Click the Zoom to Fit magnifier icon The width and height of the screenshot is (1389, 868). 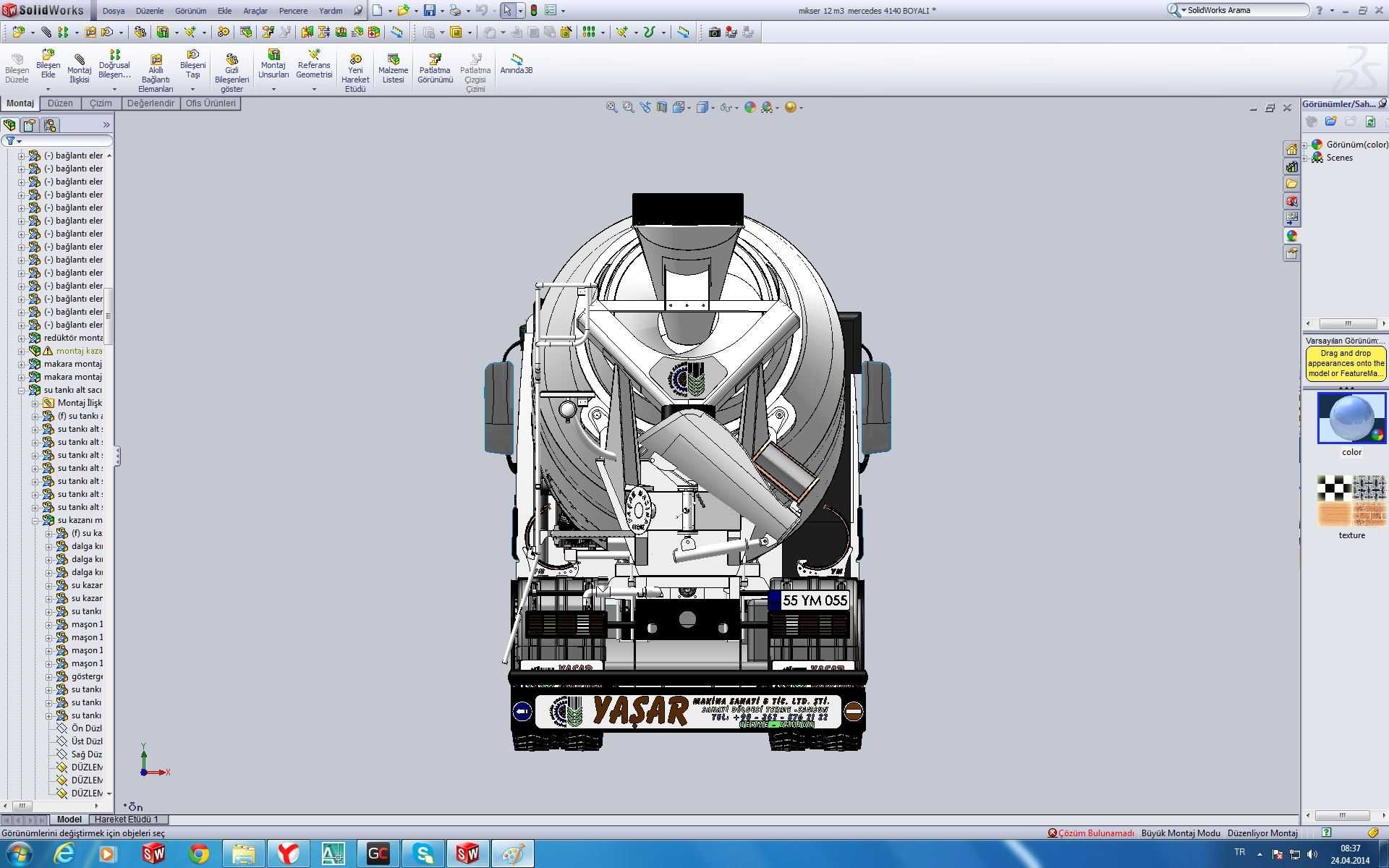click(x=611, y=107)
